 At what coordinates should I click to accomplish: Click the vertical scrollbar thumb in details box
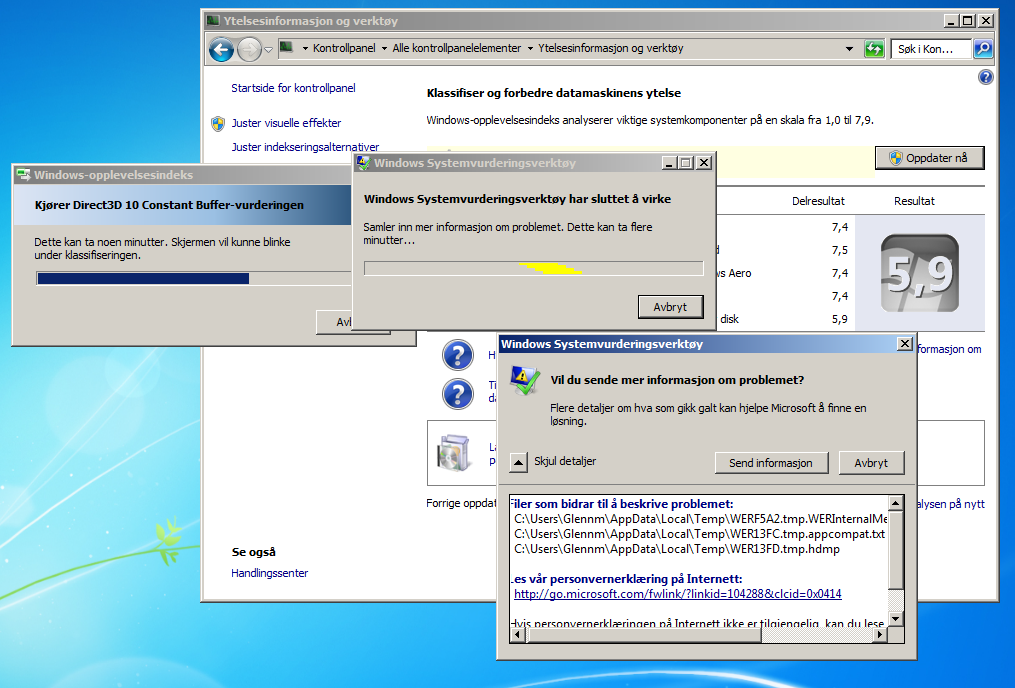click(x=895, y=551)
